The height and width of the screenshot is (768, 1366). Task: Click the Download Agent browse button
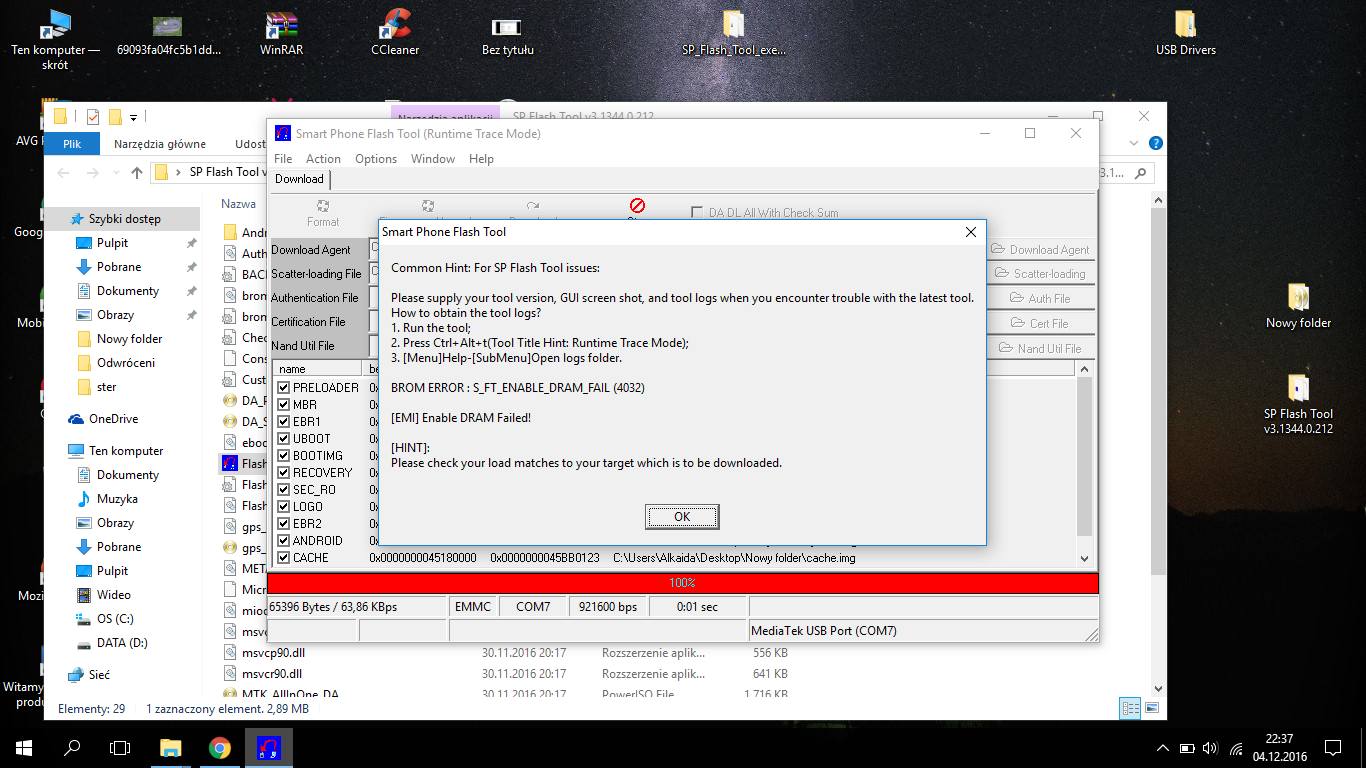(x=1040, y=250)
